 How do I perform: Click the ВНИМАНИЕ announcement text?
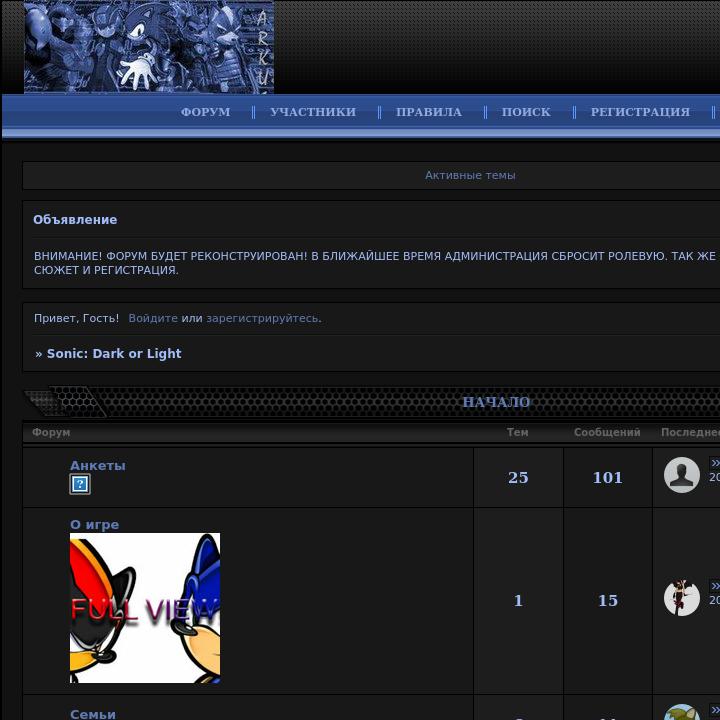[x=375, y=263]
